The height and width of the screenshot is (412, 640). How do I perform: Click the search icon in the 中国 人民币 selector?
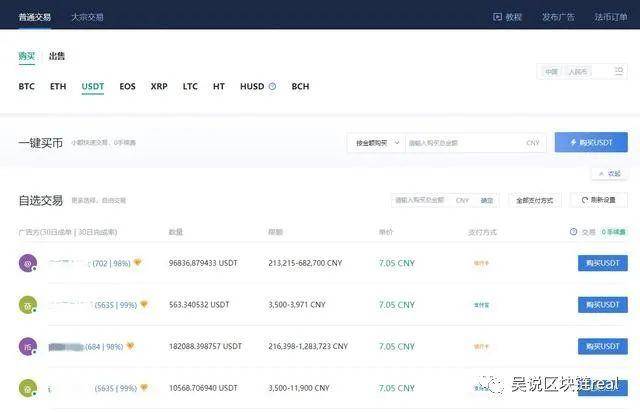[619, 71]
